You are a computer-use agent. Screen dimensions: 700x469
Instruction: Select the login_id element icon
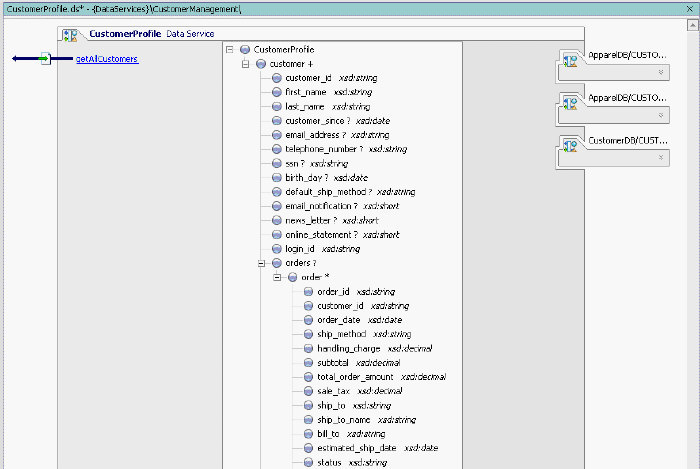(277, 249)
